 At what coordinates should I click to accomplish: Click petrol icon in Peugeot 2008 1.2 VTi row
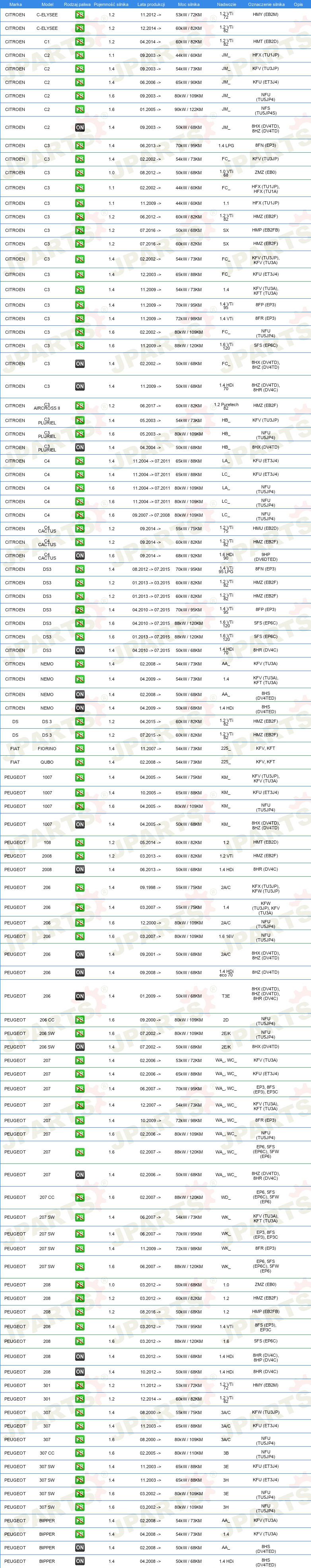80,856
